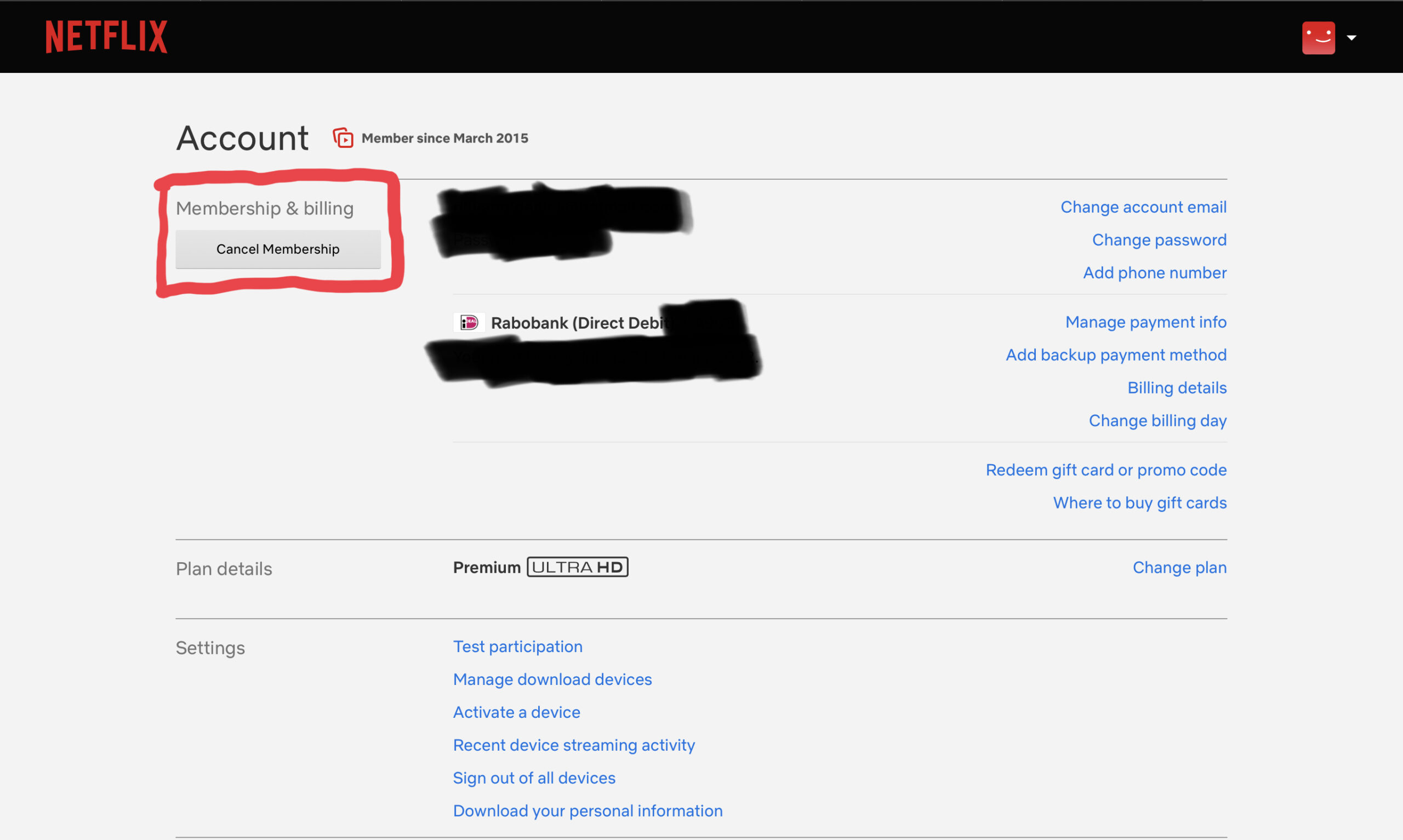This screenshot has height=840, width=1403.
Task: Expand the profile dropdown arrow
Action: [x=1351, y=38]
